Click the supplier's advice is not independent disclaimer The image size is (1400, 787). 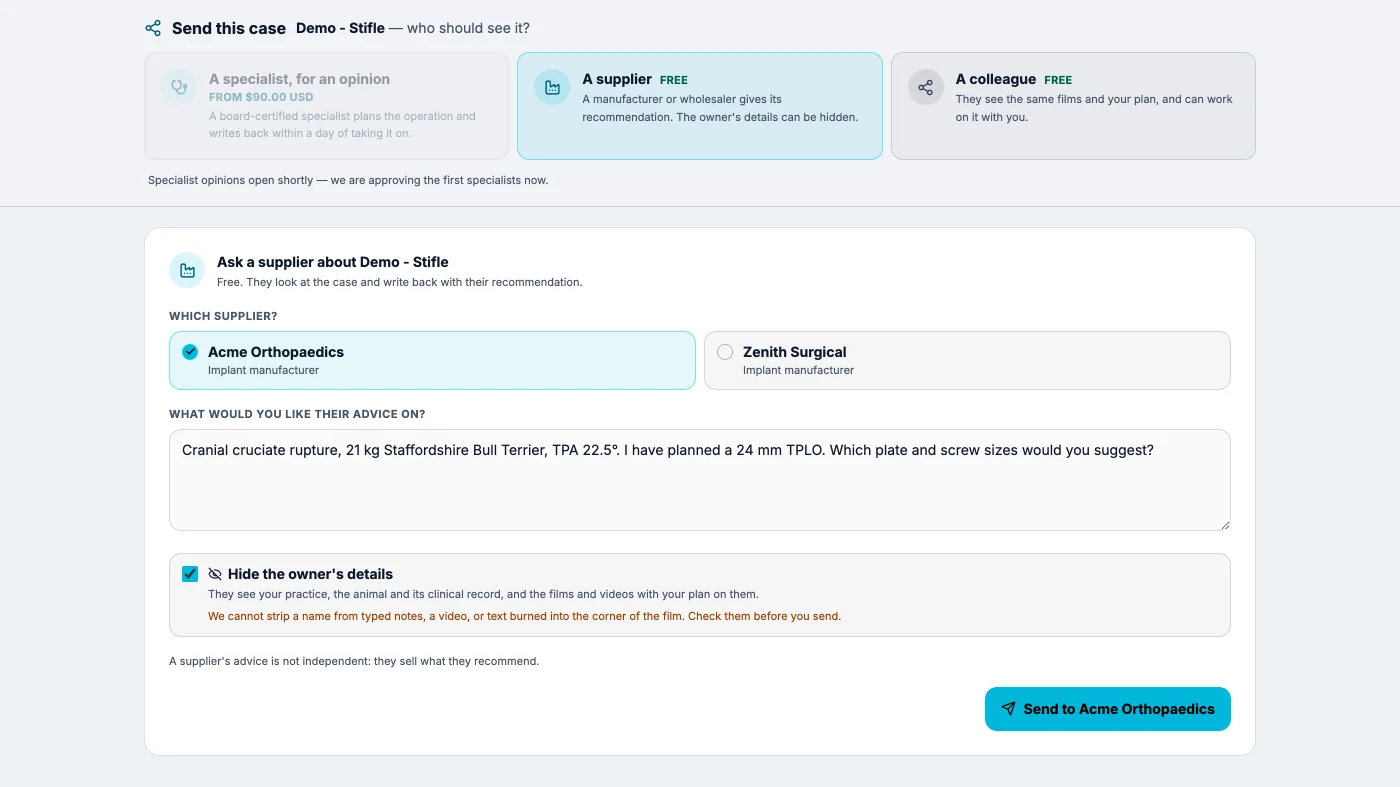pos(354,661)
